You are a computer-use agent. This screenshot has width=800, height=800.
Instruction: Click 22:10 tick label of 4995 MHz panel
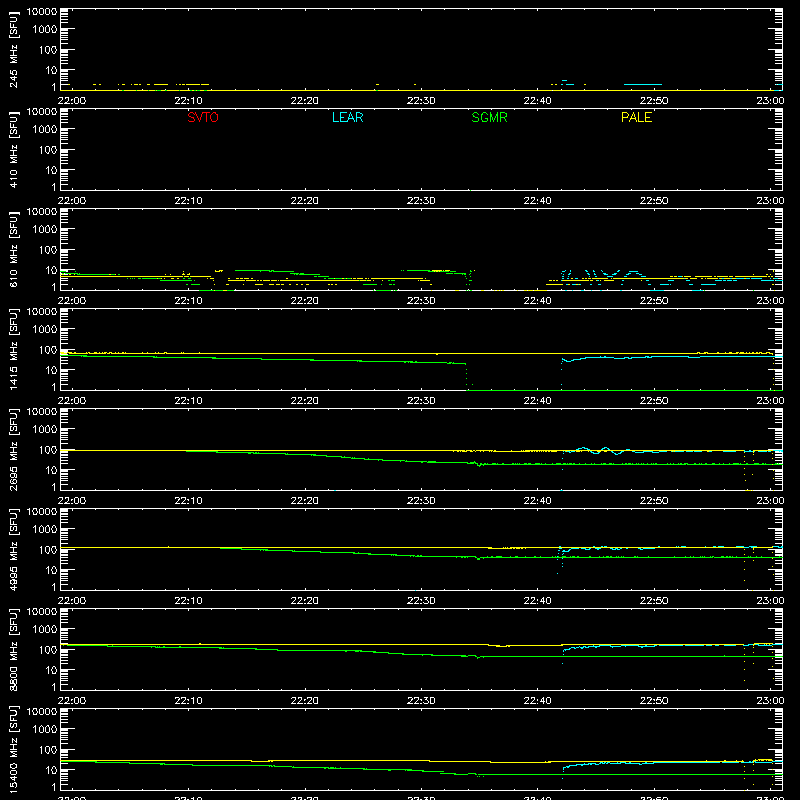(x=188, y=601)
